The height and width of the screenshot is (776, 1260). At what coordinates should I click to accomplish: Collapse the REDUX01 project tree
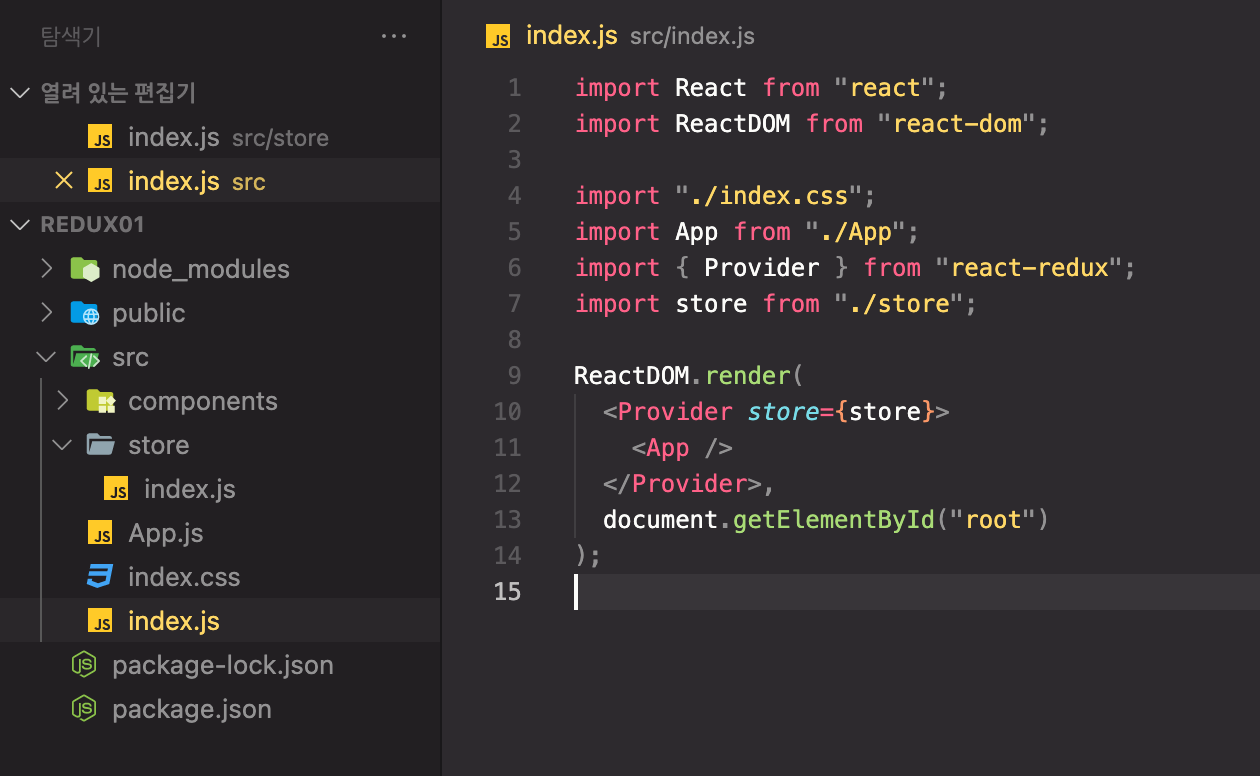pos(20,224)
